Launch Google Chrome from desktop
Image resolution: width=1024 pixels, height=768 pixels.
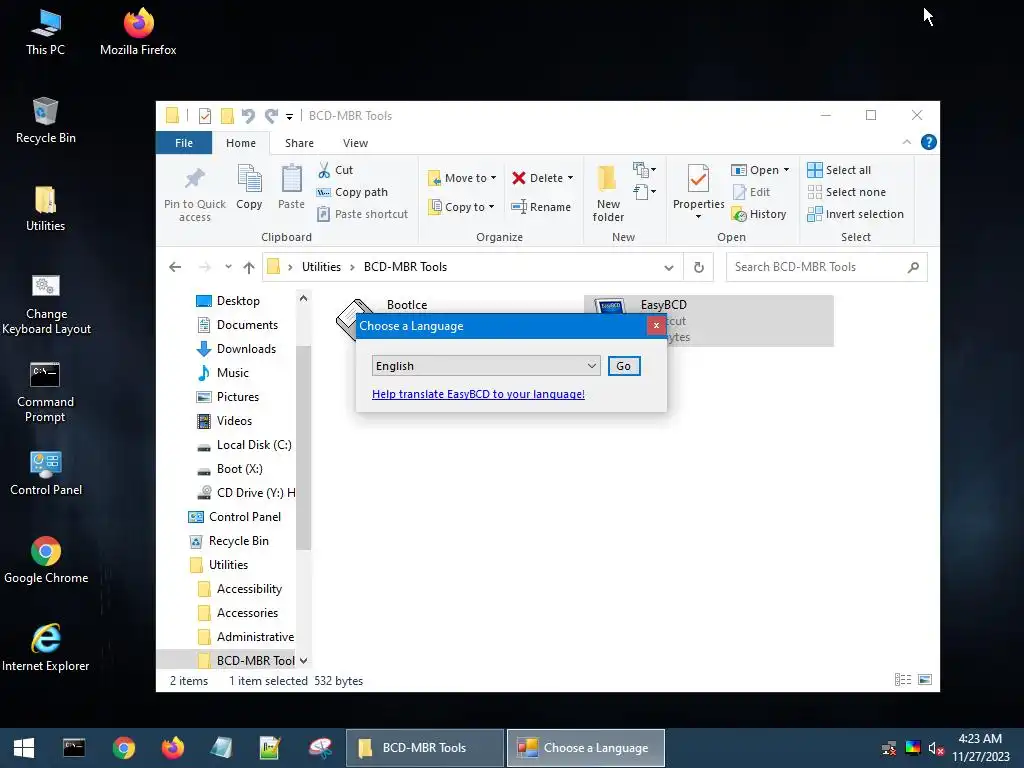click(45, 560)
